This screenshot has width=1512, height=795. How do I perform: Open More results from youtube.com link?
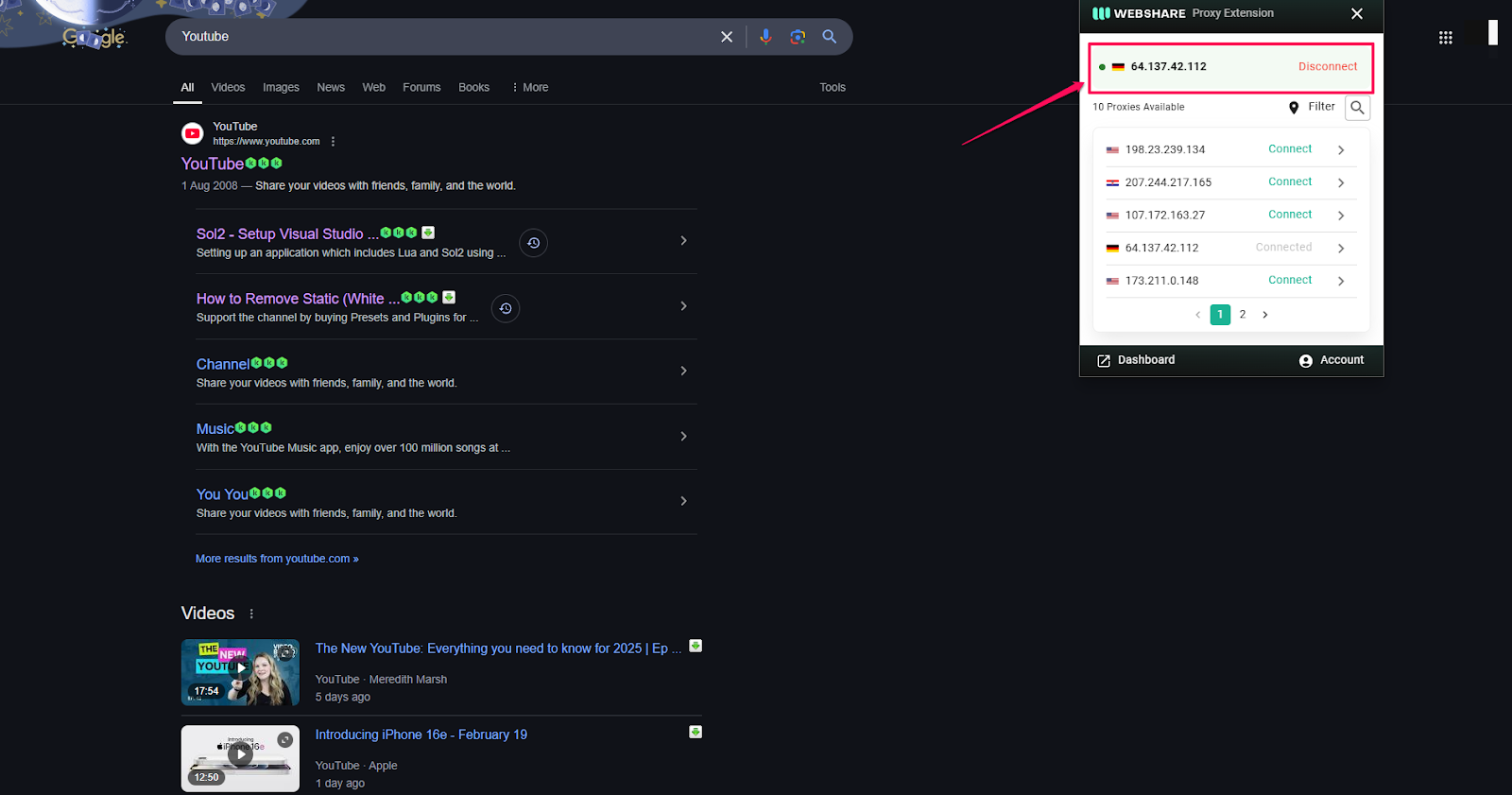coord(277,559)
